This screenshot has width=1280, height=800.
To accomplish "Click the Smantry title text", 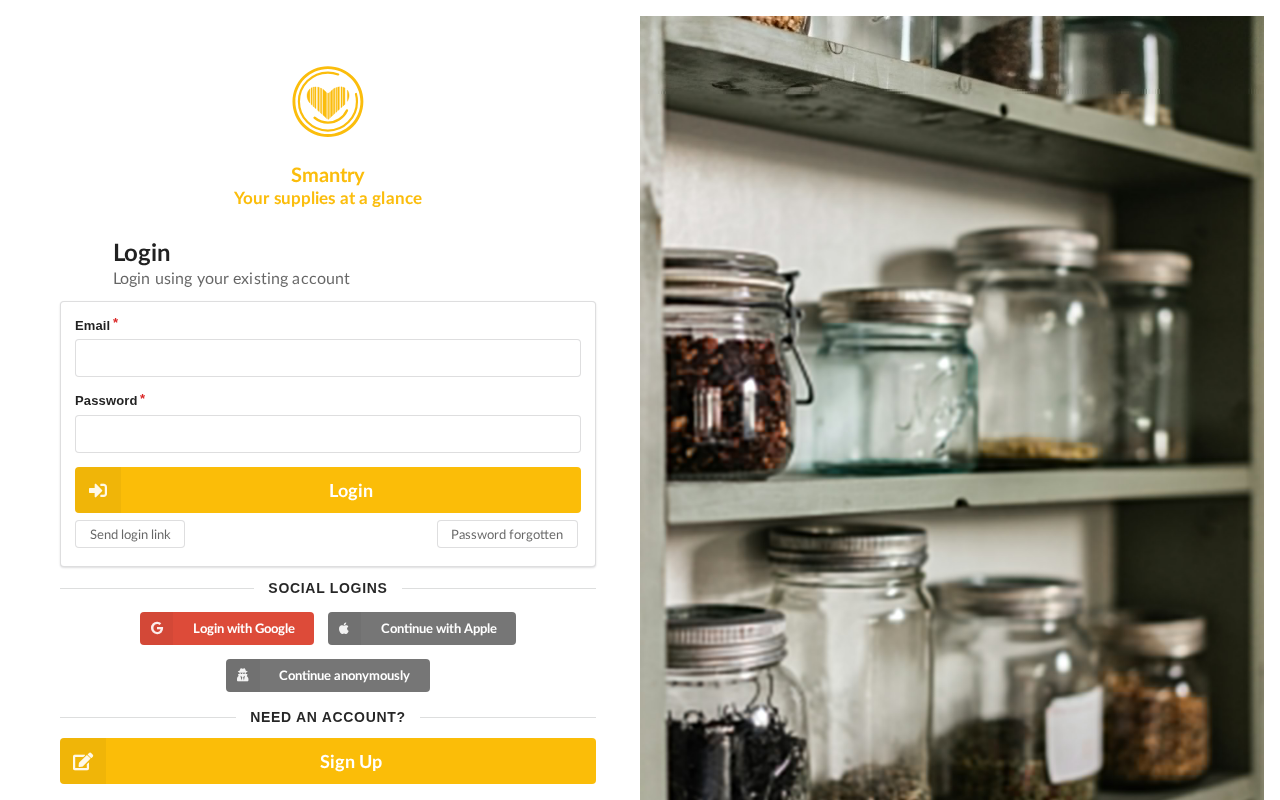I will pyautogui.click(x=328, y=175).
